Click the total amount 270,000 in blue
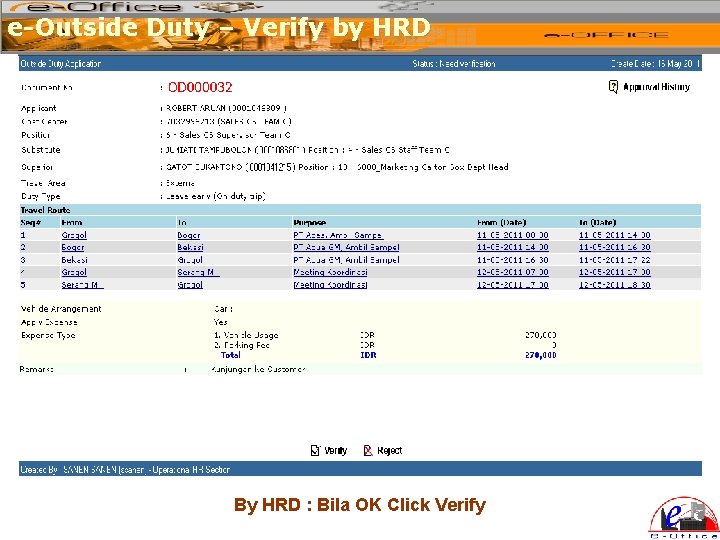 [x=540, y=355]
